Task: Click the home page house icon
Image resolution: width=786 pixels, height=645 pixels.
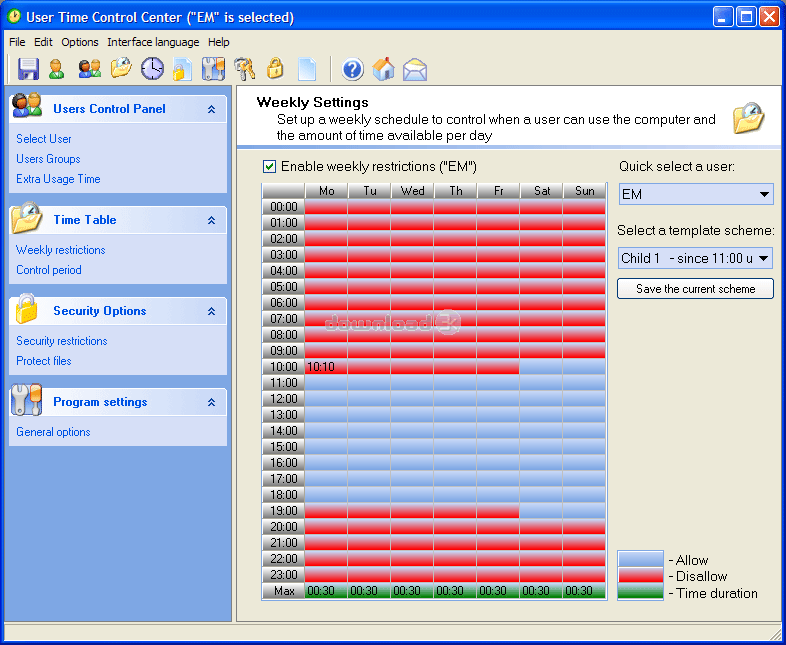Action: coord(383,69)
